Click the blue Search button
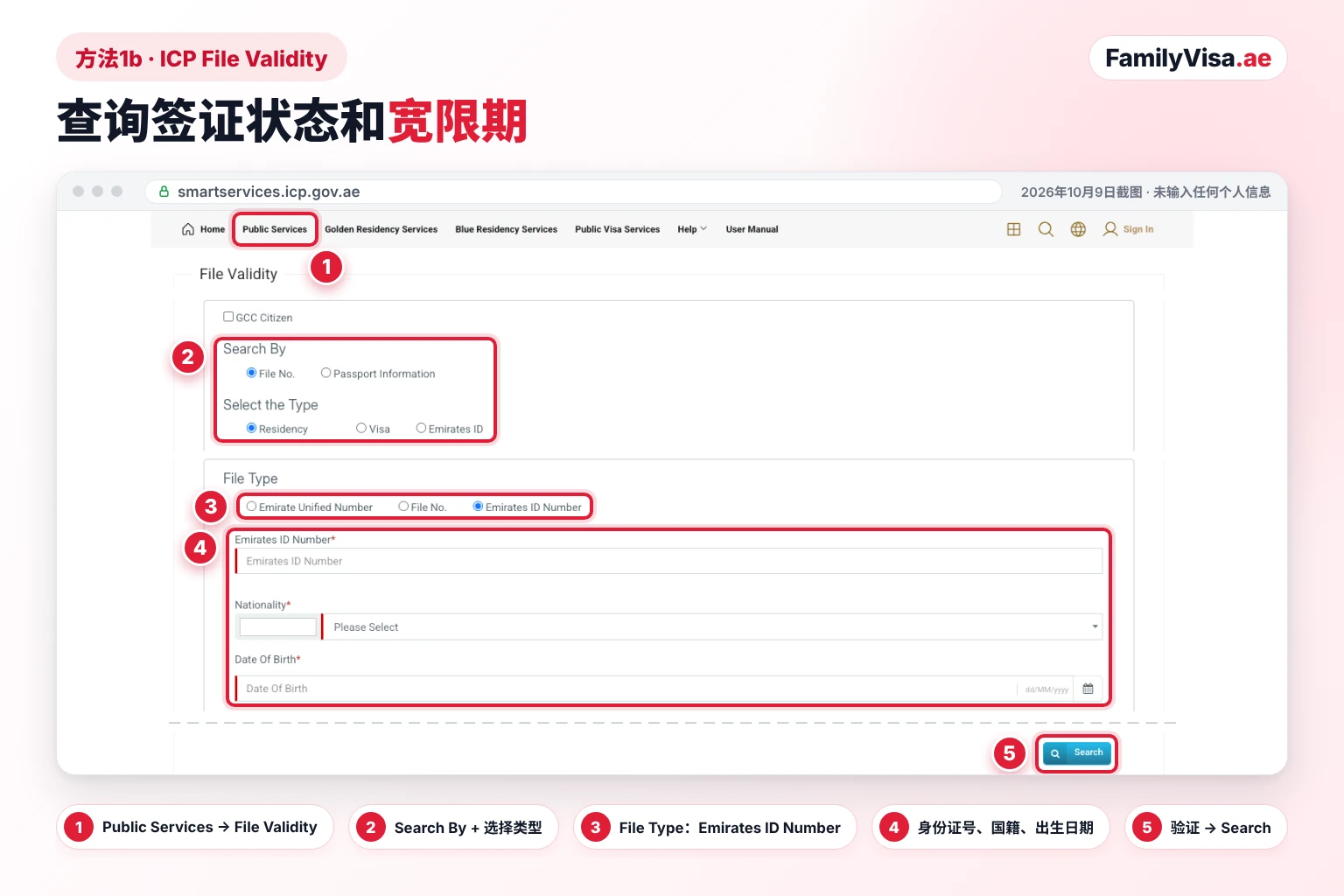The width and height of the screenshot is (1344, 896). [x=1077, y=752]
